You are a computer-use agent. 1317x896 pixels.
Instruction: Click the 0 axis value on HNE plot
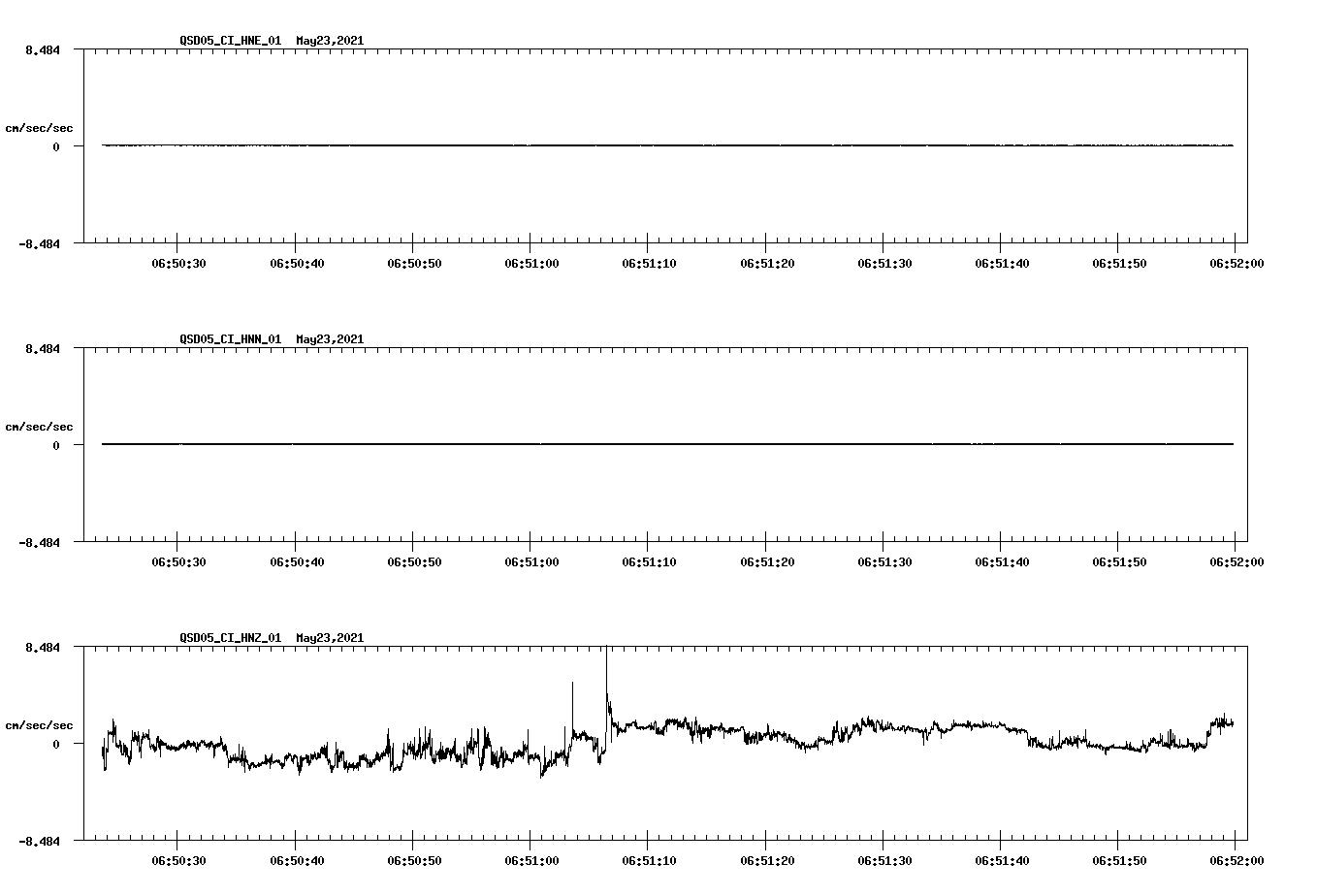point(56,146)
